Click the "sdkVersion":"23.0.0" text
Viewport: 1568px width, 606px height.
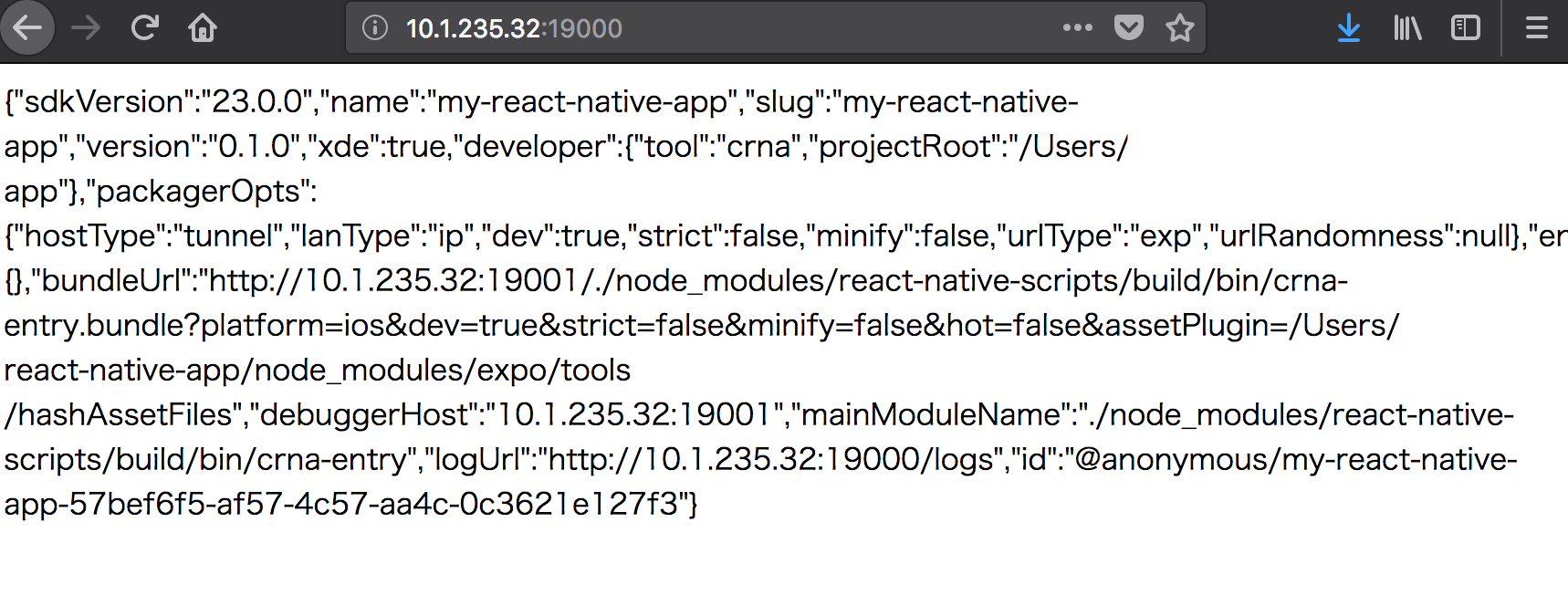(x=162, y=101)
